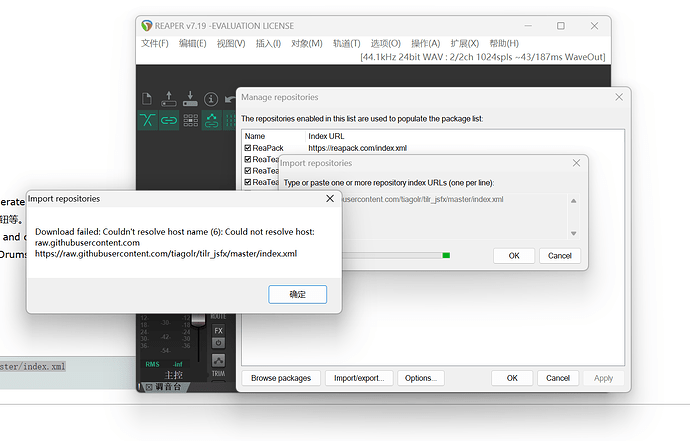Click Cancel in Import repositories dialog
The height and width of the screenshot is (441, 690).
tap(560, 256)
